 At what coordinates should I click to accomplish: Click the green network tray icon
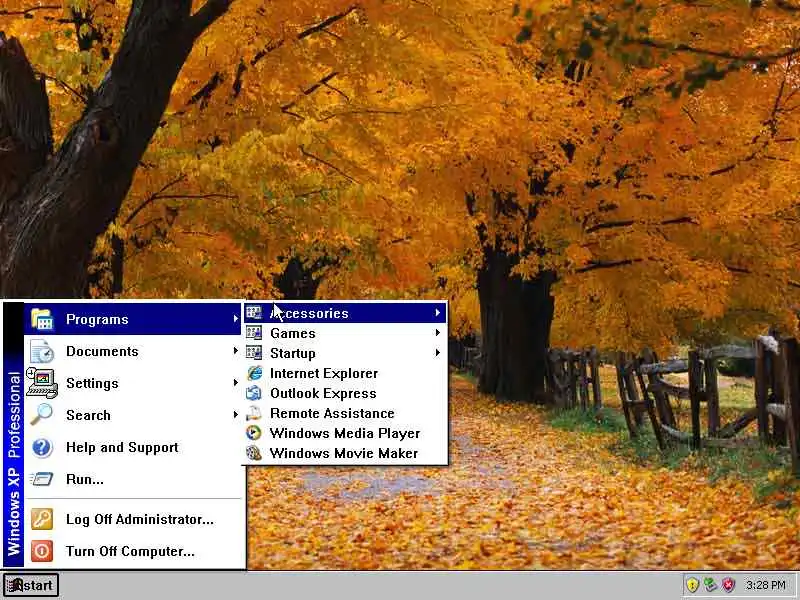coord(710,585)
